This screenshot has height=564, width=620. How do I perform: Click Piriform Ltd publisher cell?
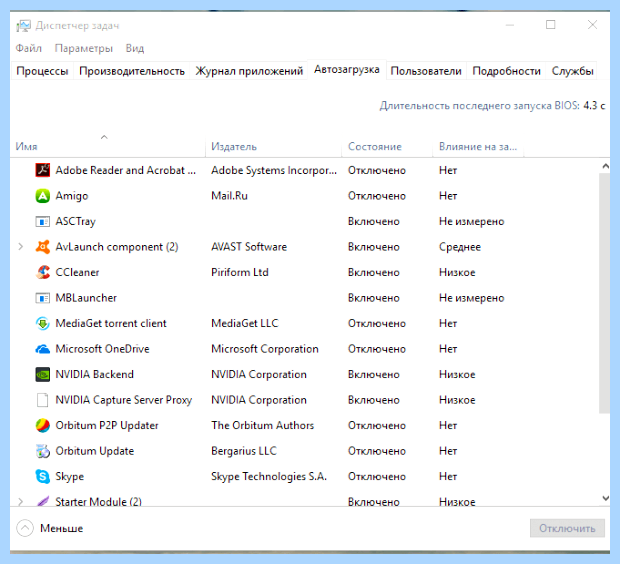click(x=240, y=272)
